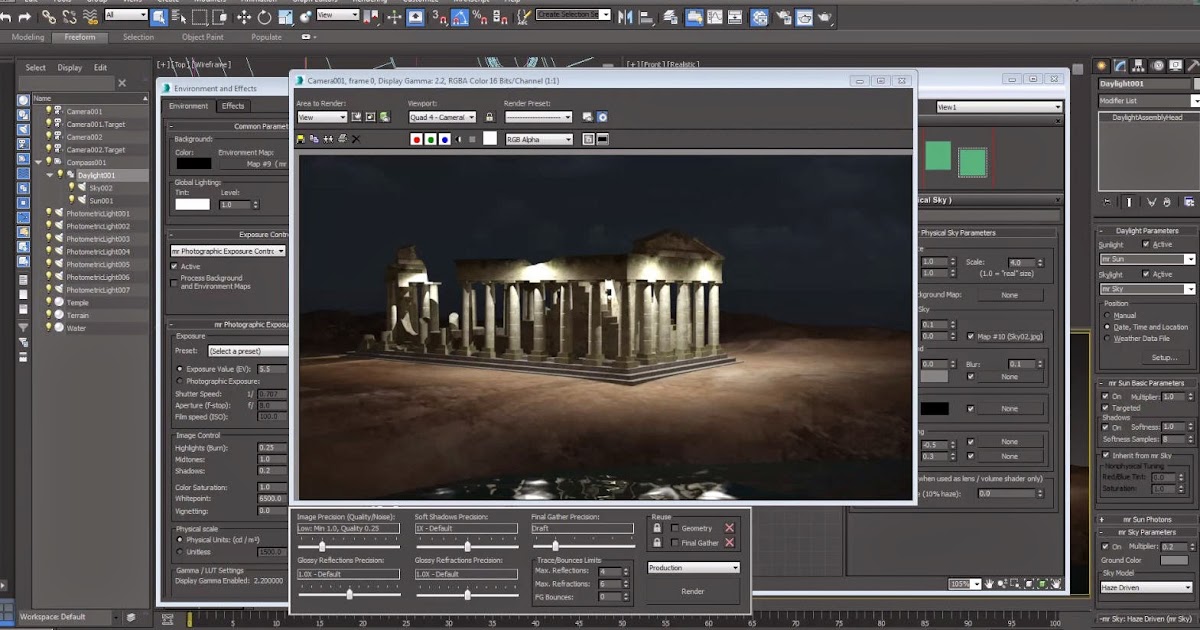This screenshot has width=1200, height=630.
Task: Click the Bind to Space Warp icon
Action: [90, 17]
